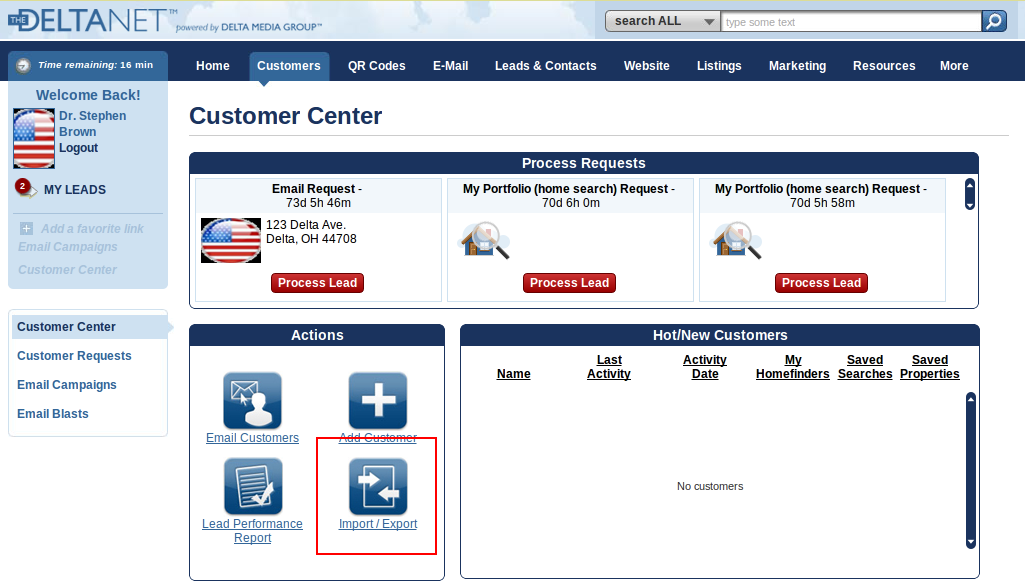The image size is (1025, 586).
Task: Open the Email Customers link
Action: (x=252, y=438)
